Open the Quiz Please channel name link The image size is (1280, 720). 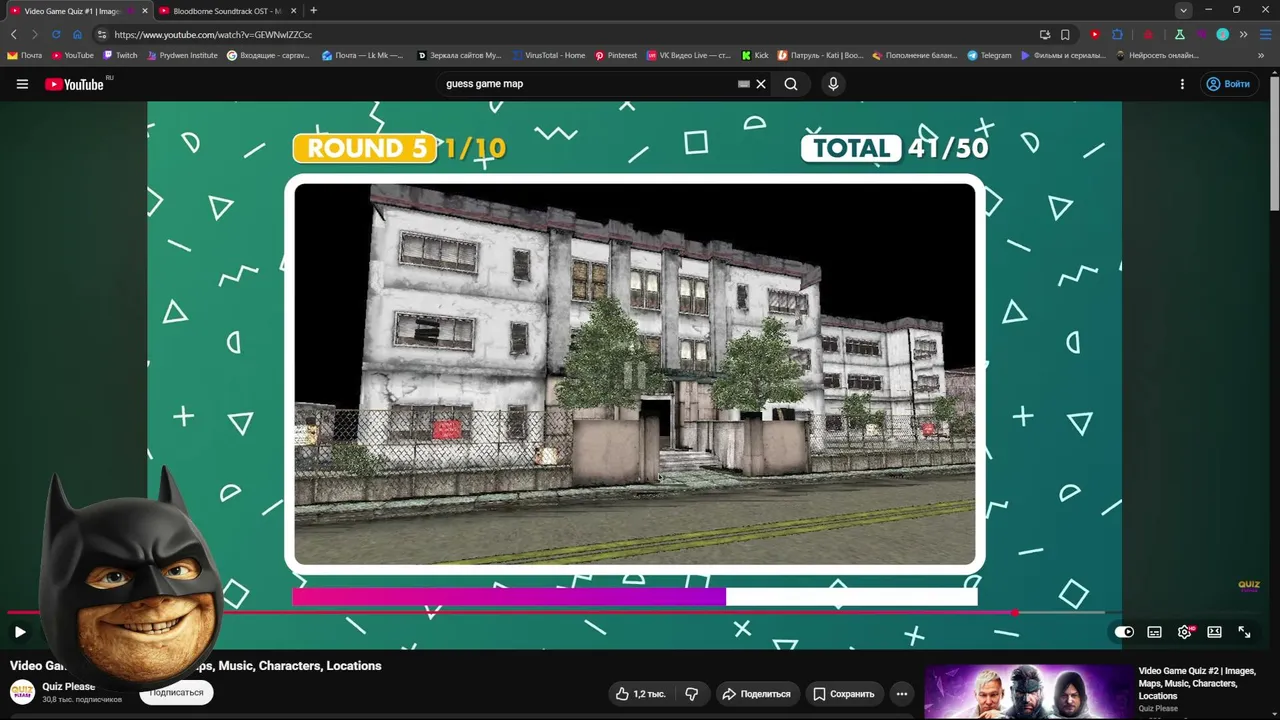click(69, 687)
